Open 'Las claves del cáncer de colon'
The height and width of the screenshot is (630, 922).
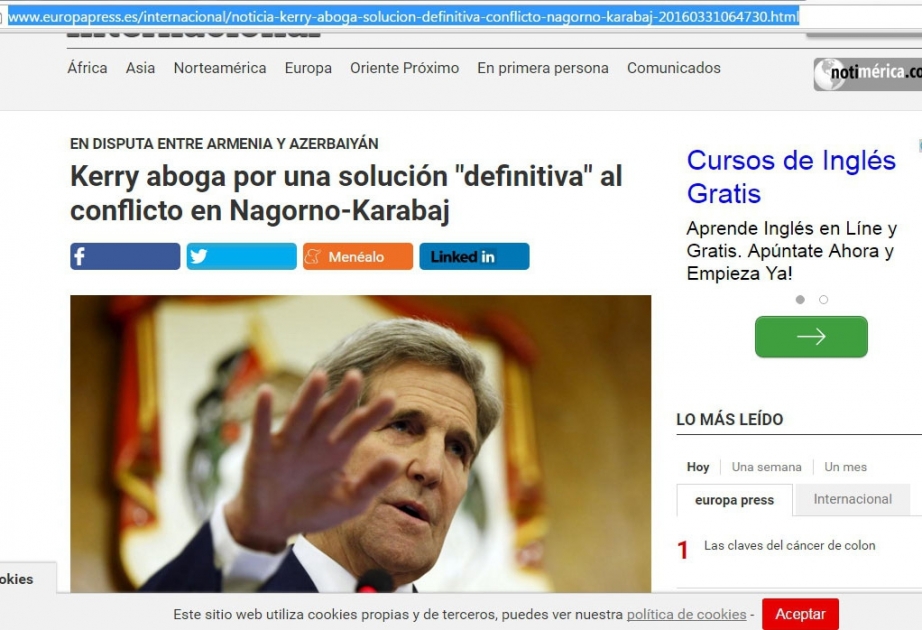(790, 546)
